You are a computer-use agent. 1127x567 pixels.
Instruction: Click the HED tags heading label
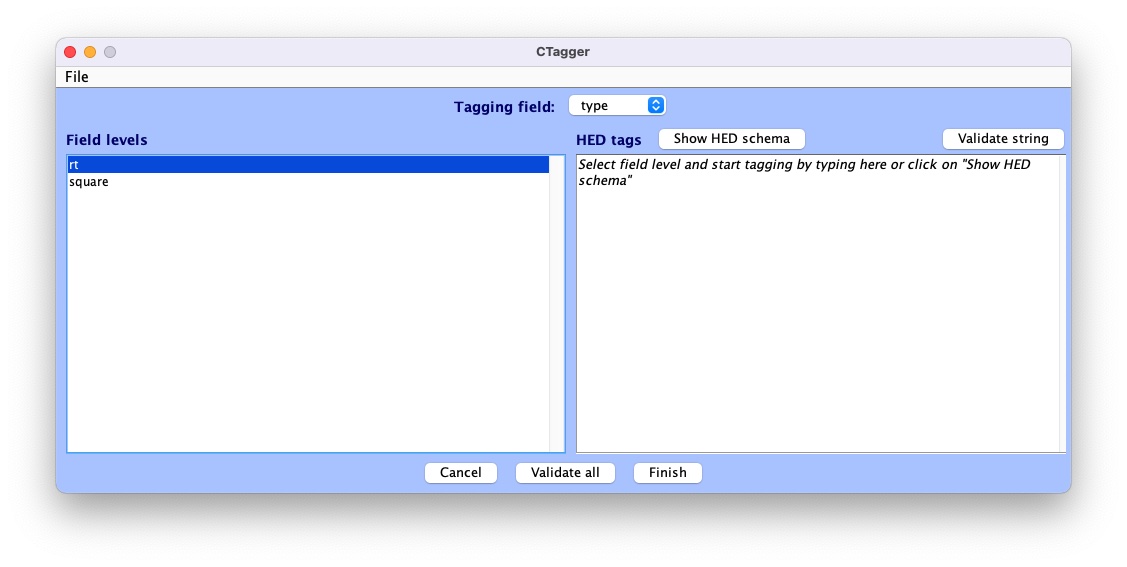tap(609, 140)
